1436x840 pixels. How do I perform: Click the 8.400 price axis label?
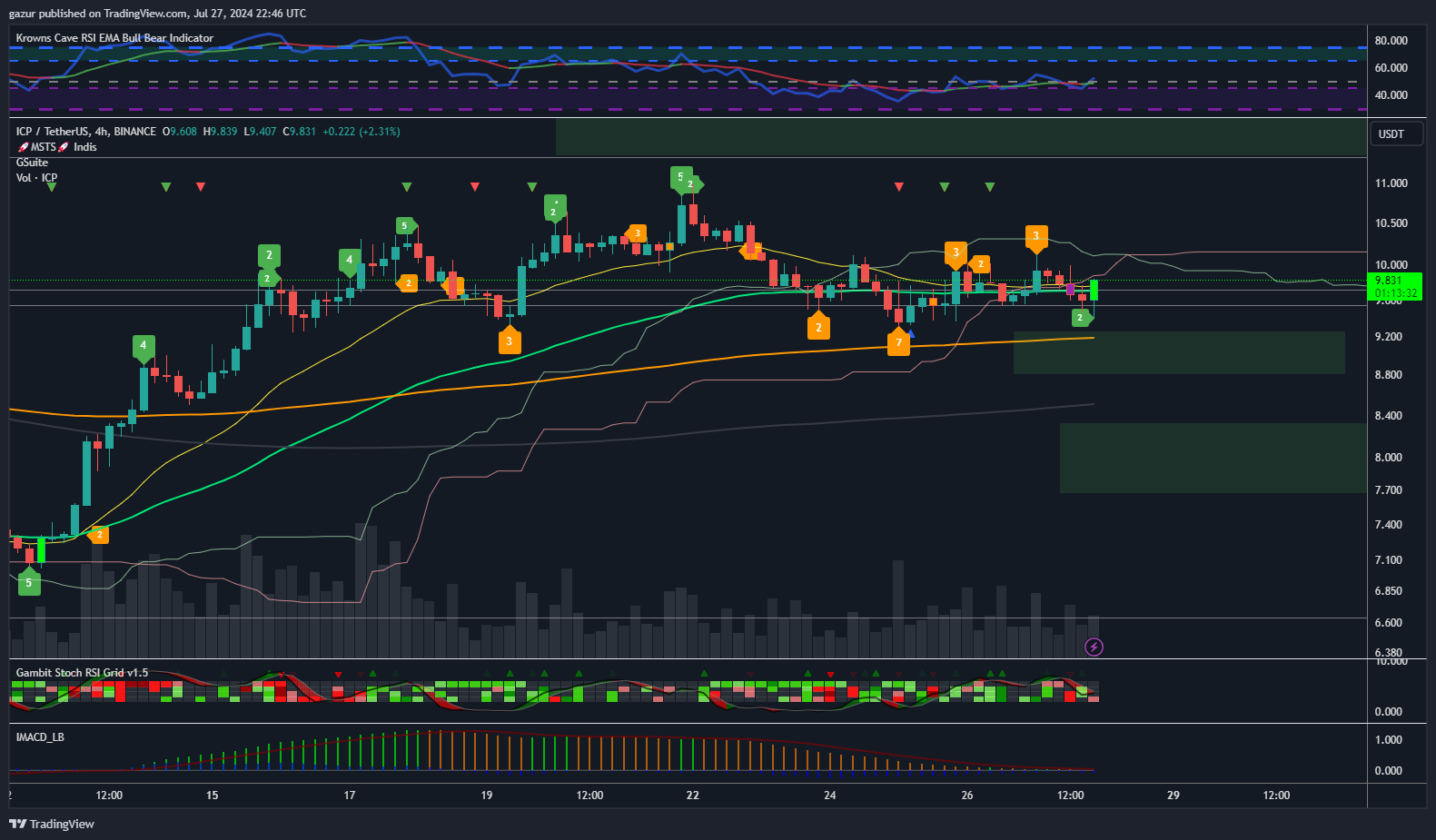(x=1388, y=416)
